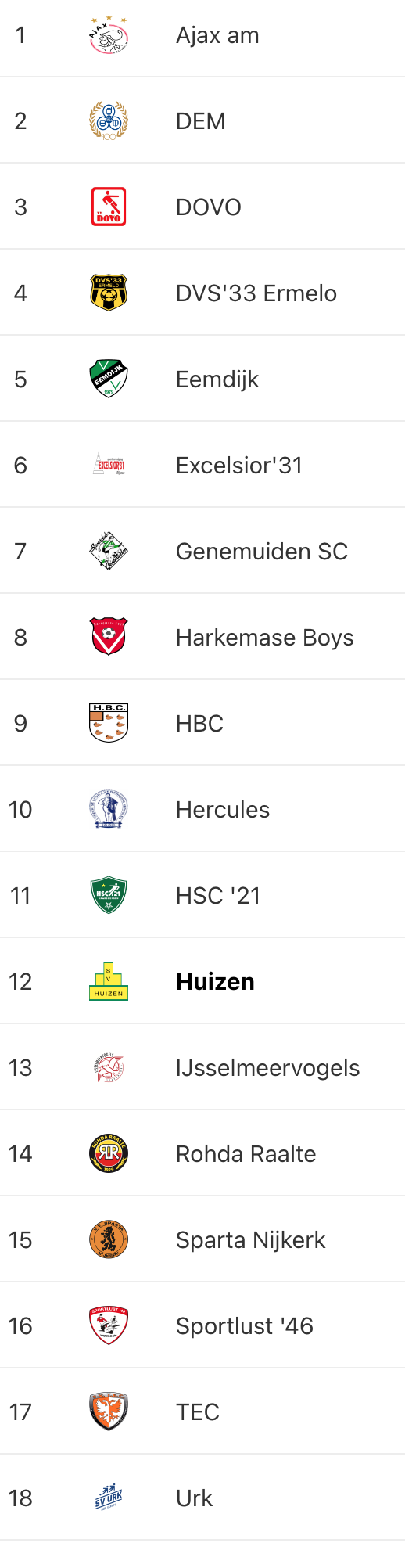Select the HBC crest icon
The image size is (405, 1568).
click(109, 724)
